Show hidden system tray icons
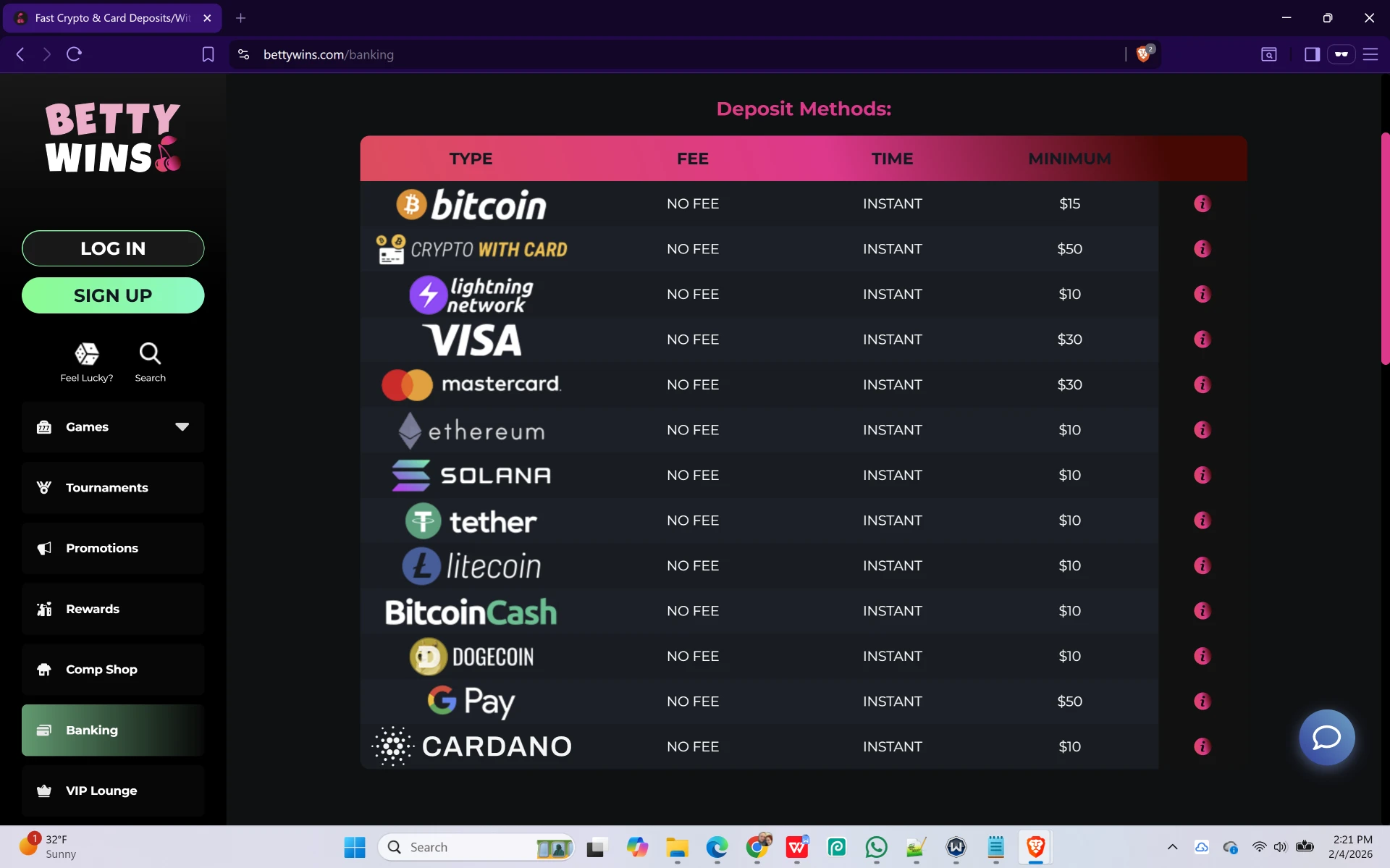1390x868 pixels. 1172,847
